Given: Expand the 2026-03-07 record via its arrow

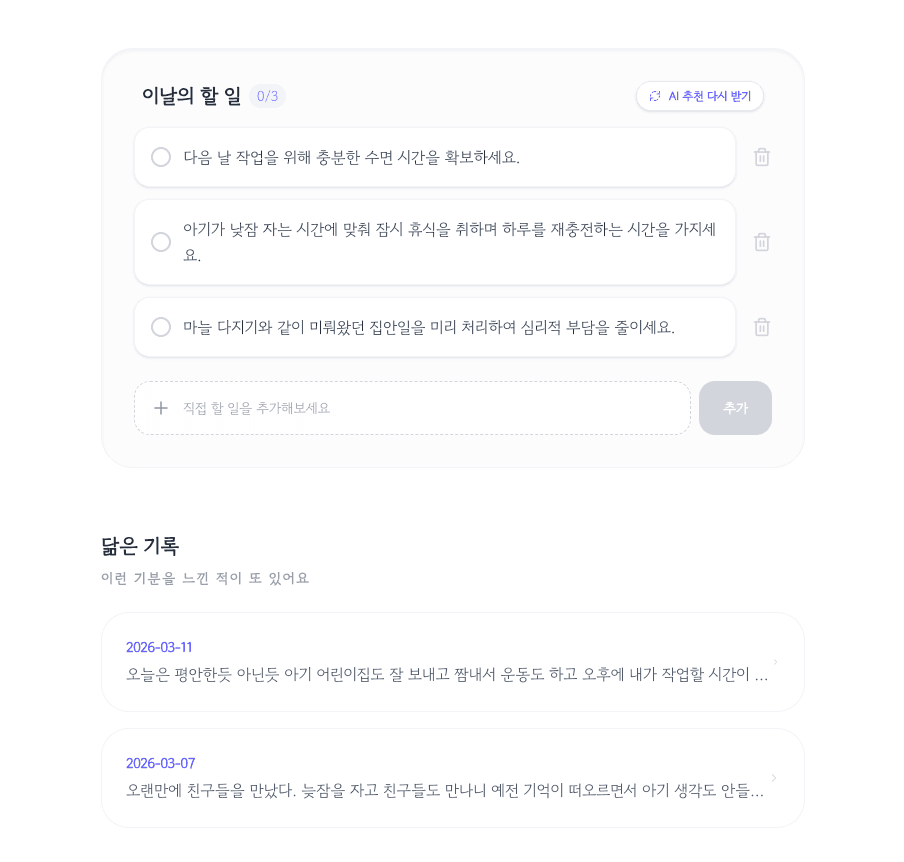Looking at the screenshot, I should (775, 778).
